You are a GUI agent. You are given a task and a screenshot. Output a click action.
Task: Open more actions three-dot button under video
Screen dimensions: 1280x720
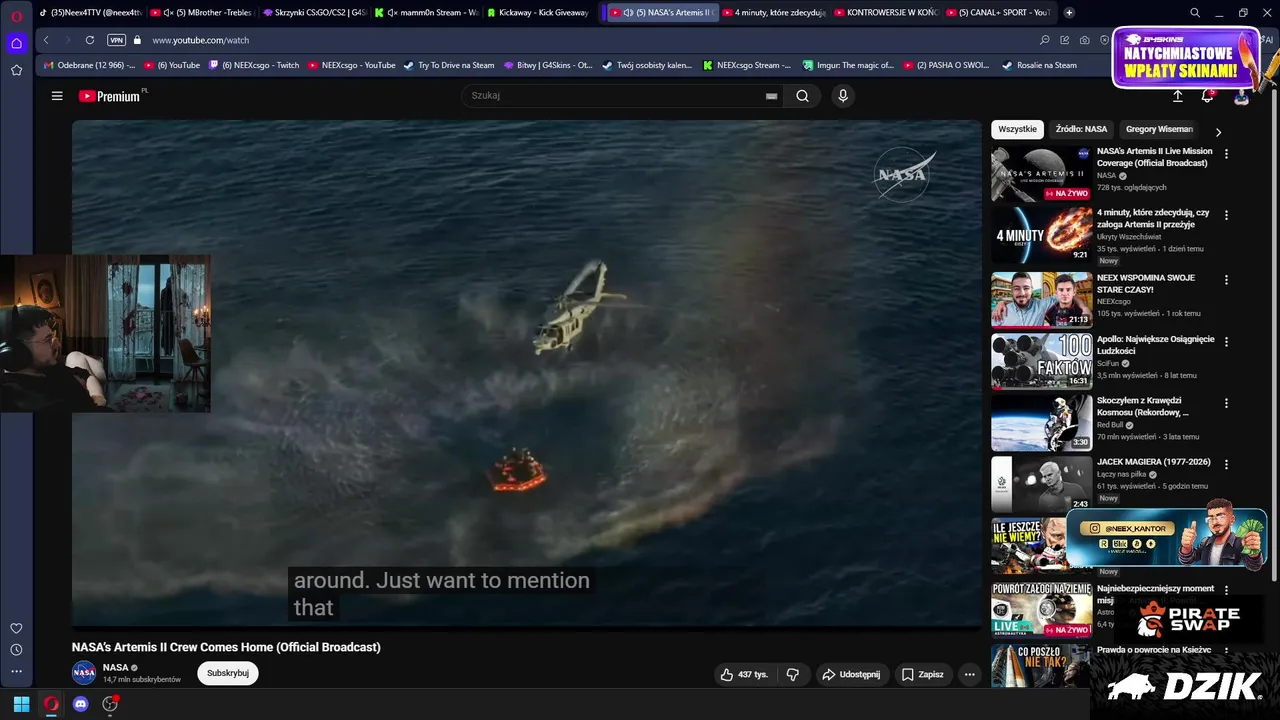click(x=969, y=674)
